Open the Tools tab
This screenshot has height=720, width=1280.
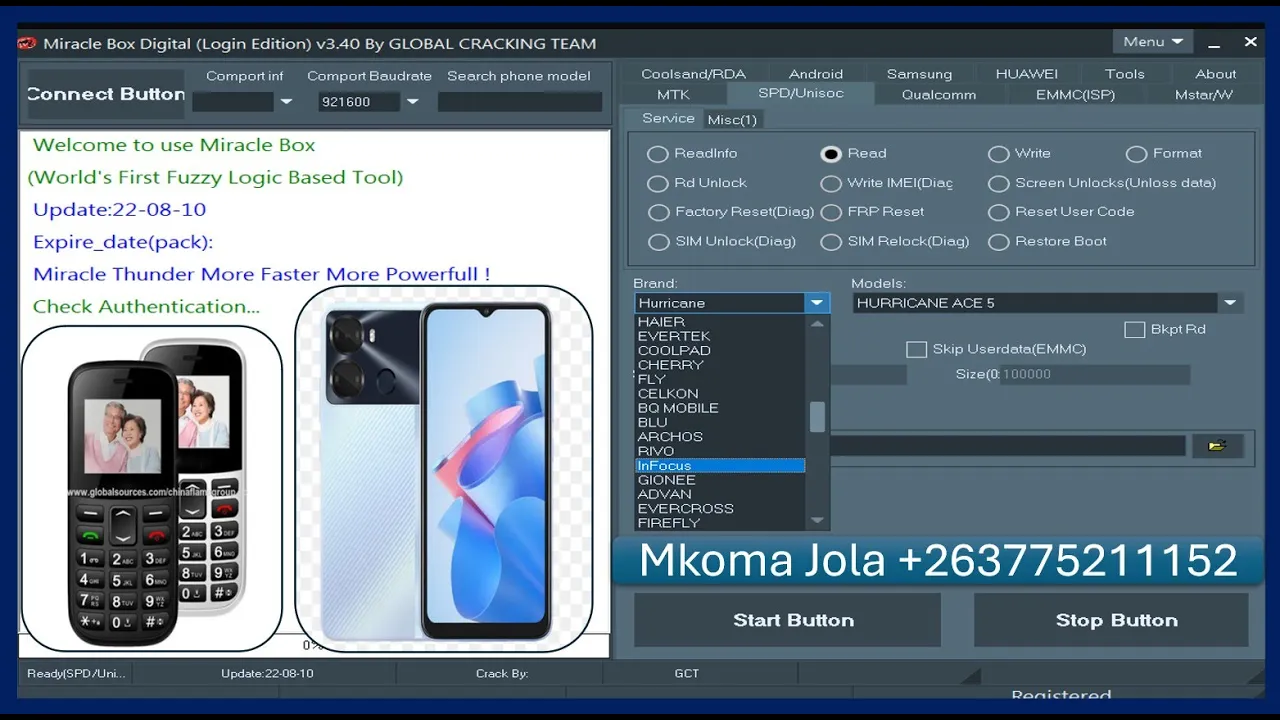coord(1124,74)
